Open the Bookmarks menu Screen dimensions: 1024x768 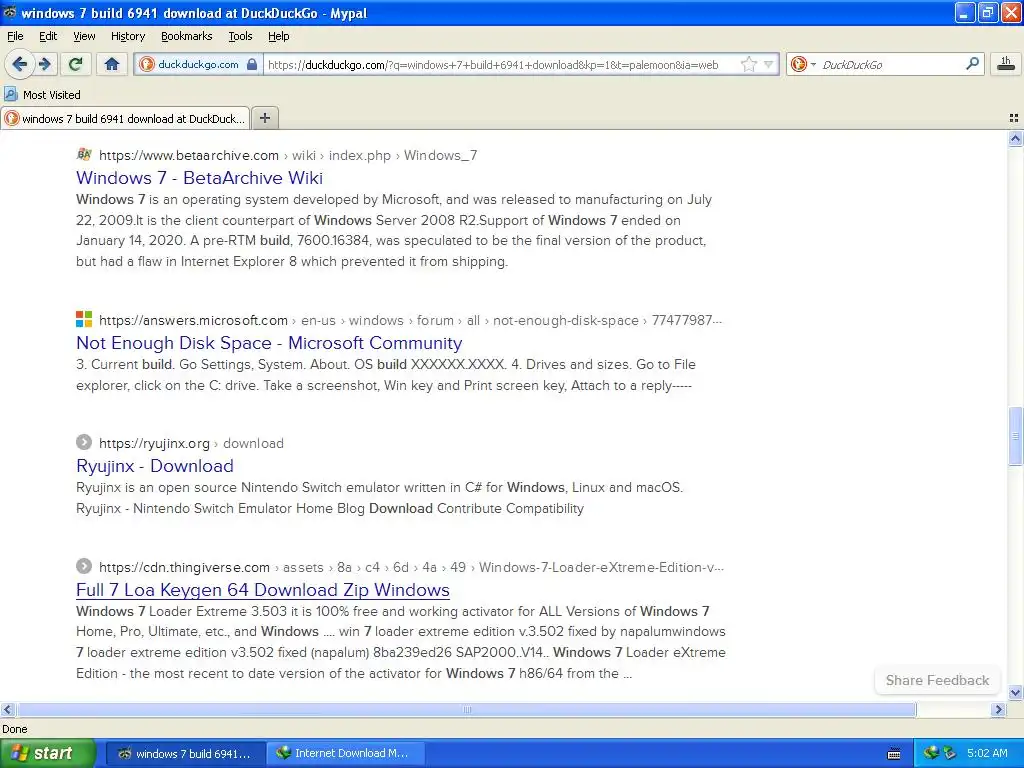[x=186, y=37]
